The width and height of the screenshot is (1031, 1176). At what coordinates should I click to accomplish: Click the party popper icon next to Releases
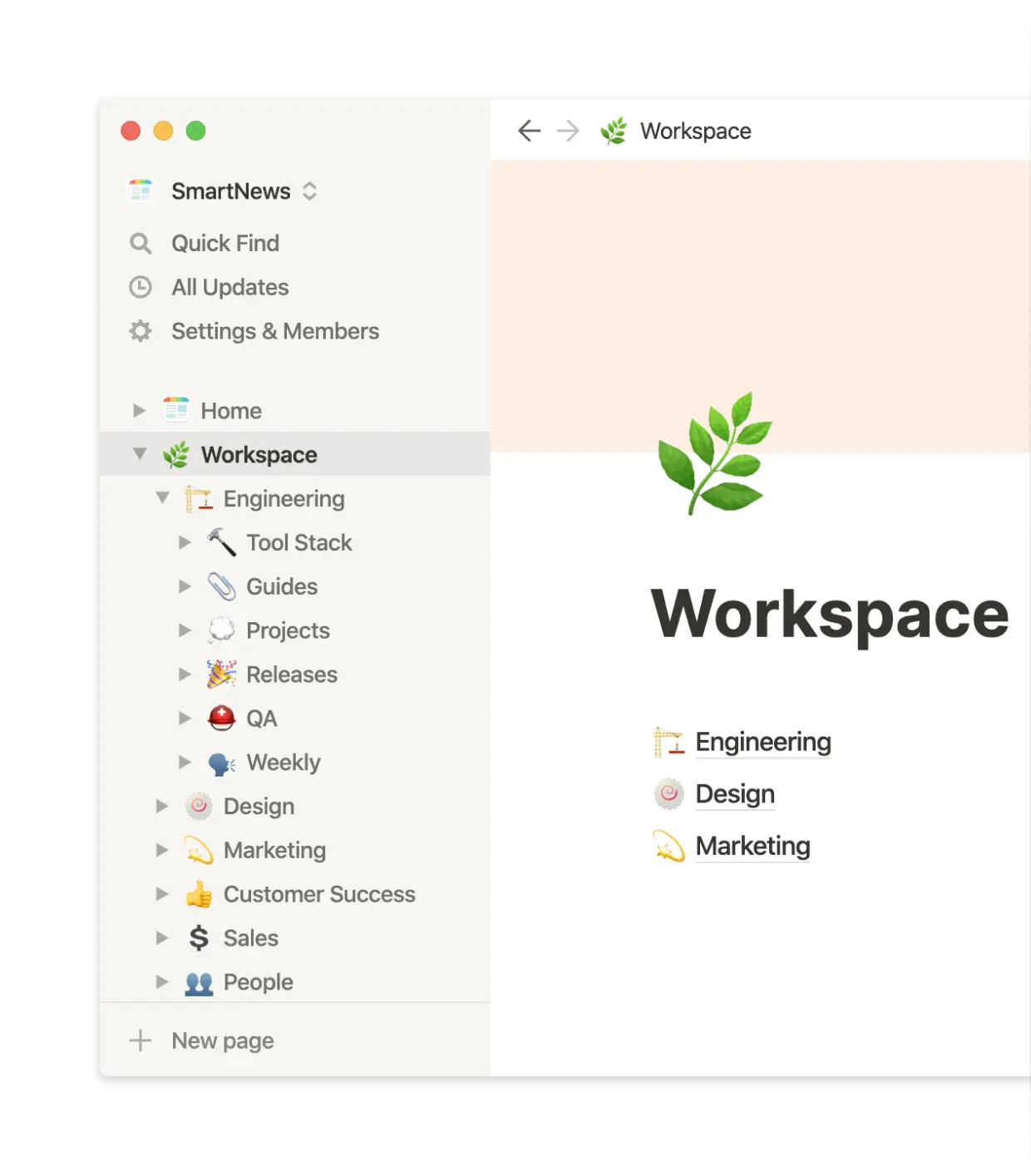(220, 674)
